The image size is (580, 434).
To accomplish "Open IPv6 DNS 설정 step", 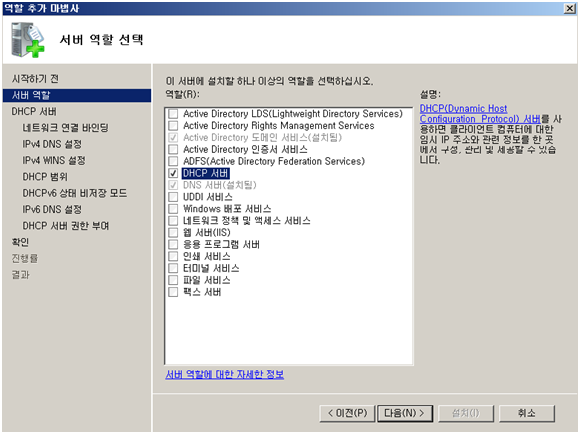I will pos(52,209).
